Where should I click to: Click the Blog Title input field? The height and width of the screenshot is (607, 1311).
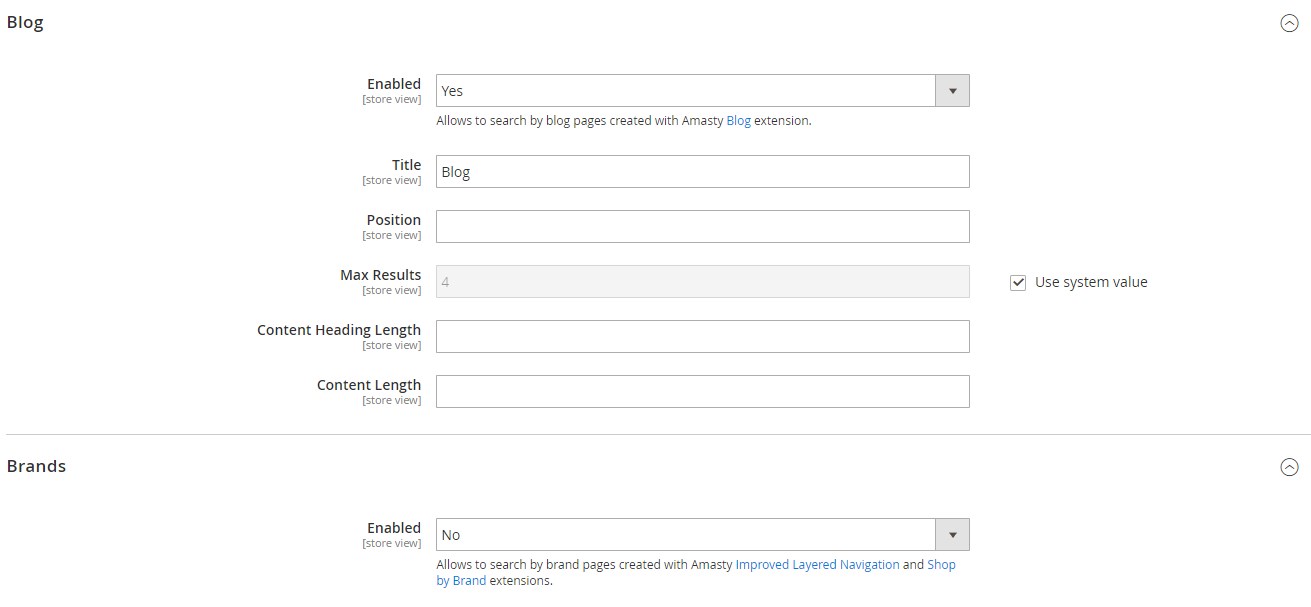click(703, 172)
